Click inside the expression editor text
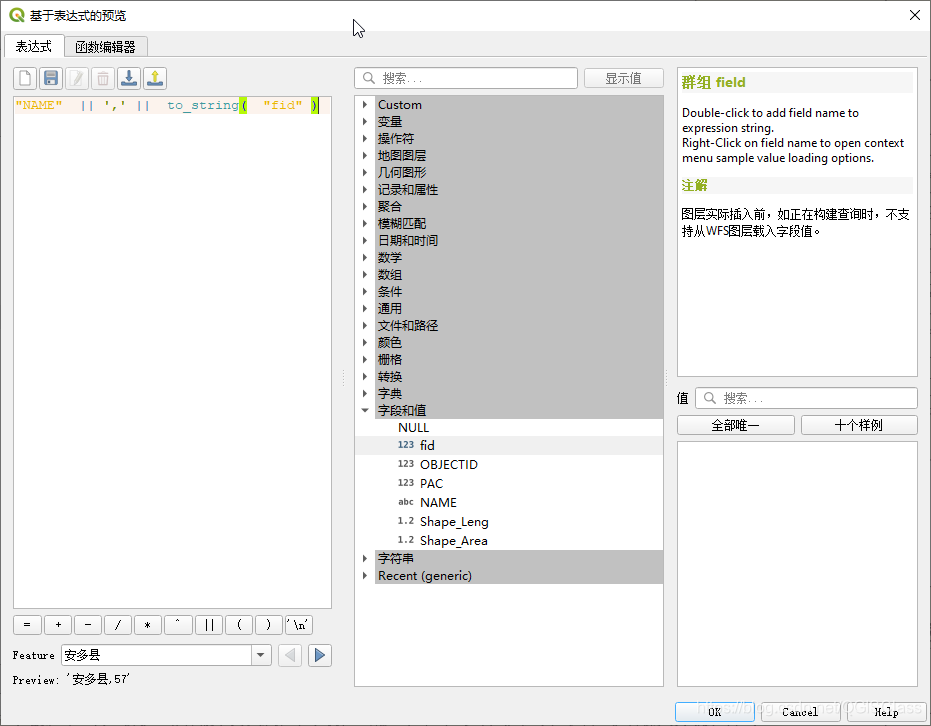Image resolution: width=931 pixels, height=726 pixels. pos(172,353)
